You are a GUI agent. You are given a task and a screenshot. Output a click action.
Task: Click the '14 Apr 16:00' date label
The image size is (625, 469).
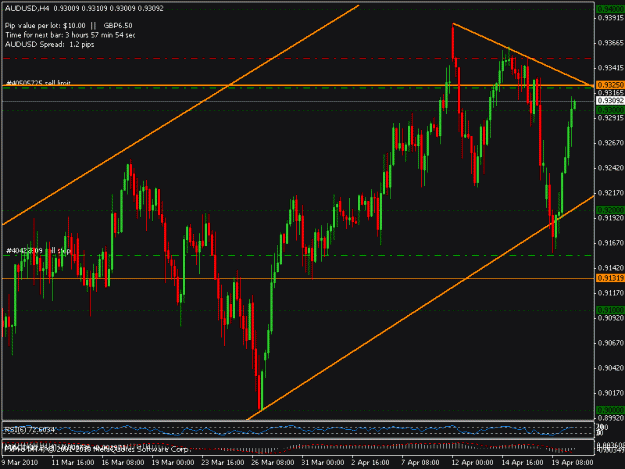[522, 463]
